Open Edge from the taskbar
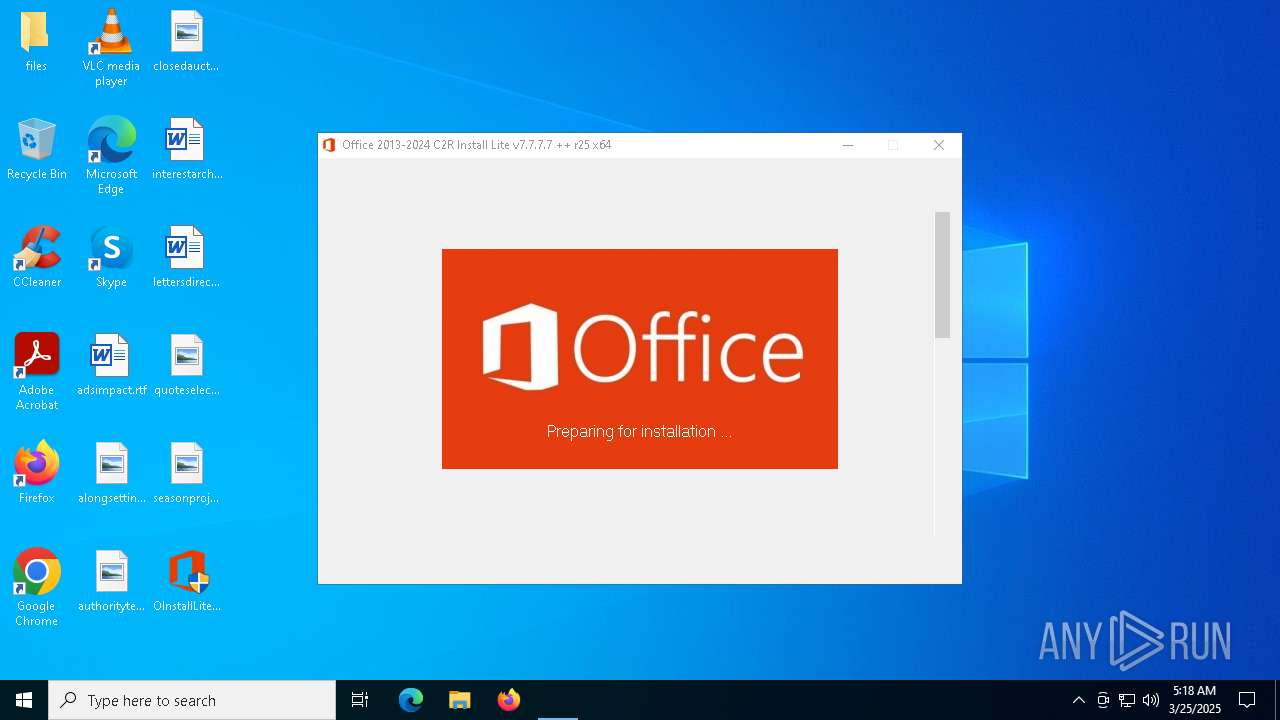 [411, 700]
